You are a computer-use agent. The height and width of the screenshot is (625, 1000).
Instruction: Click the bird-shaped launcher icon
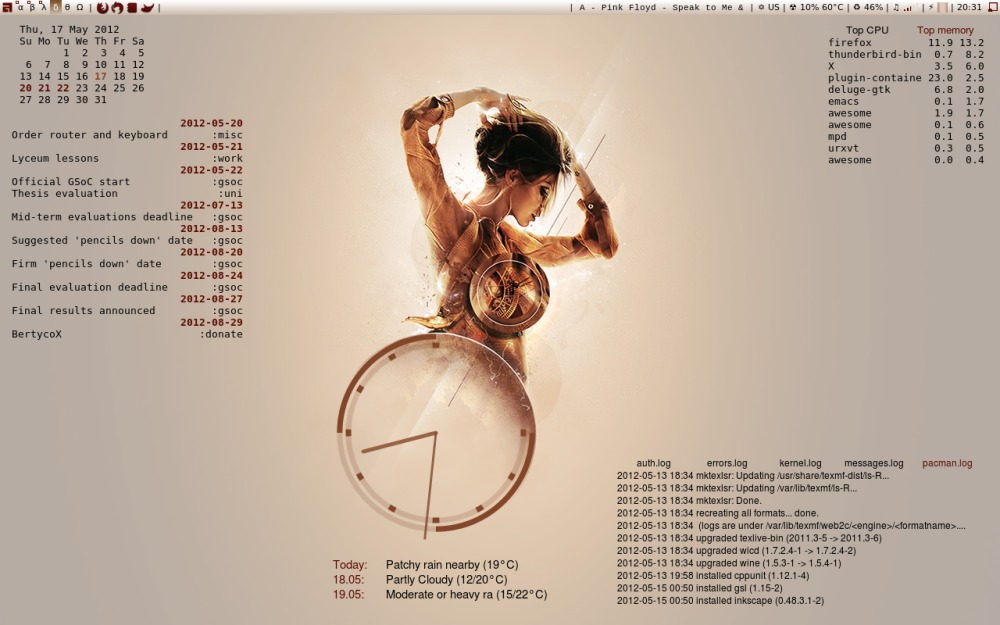148,8
